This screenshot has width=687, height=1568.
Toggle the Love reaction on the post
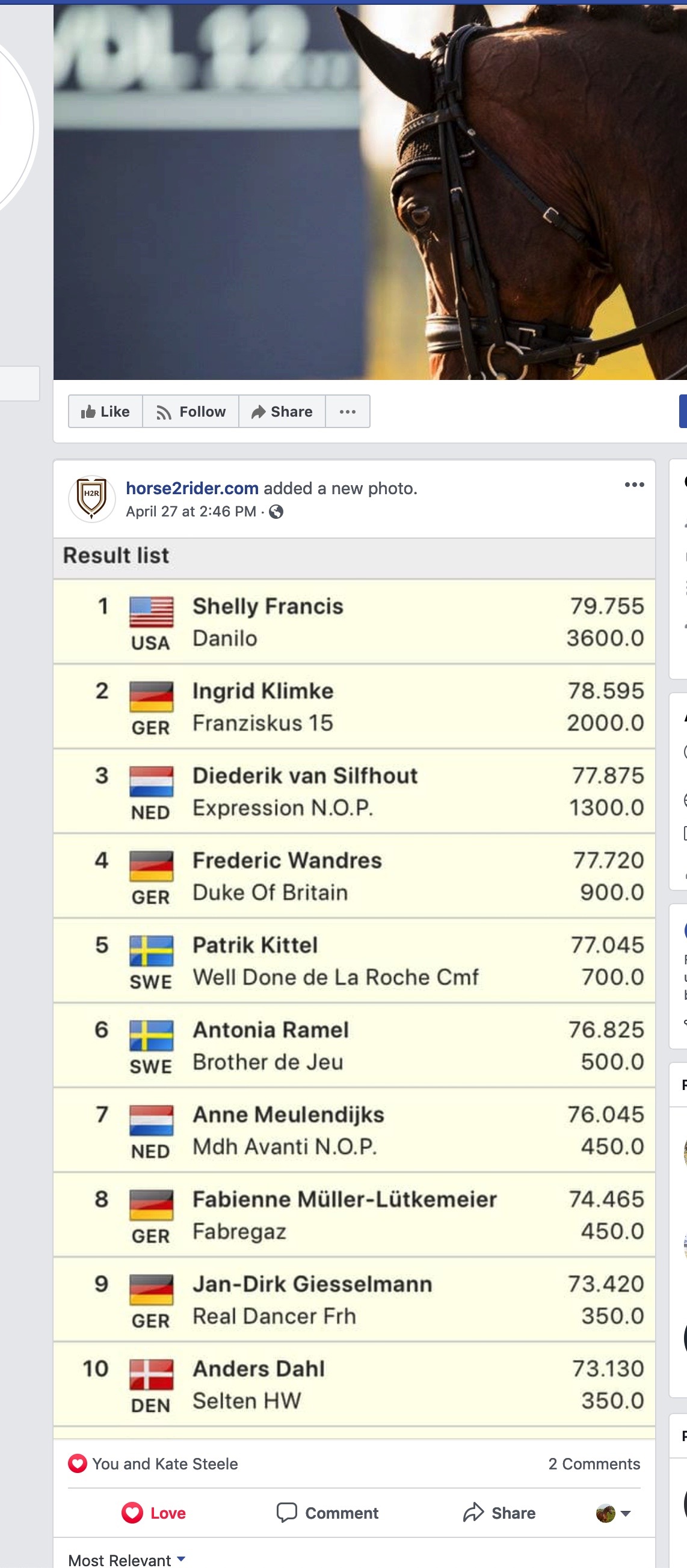153,1513
